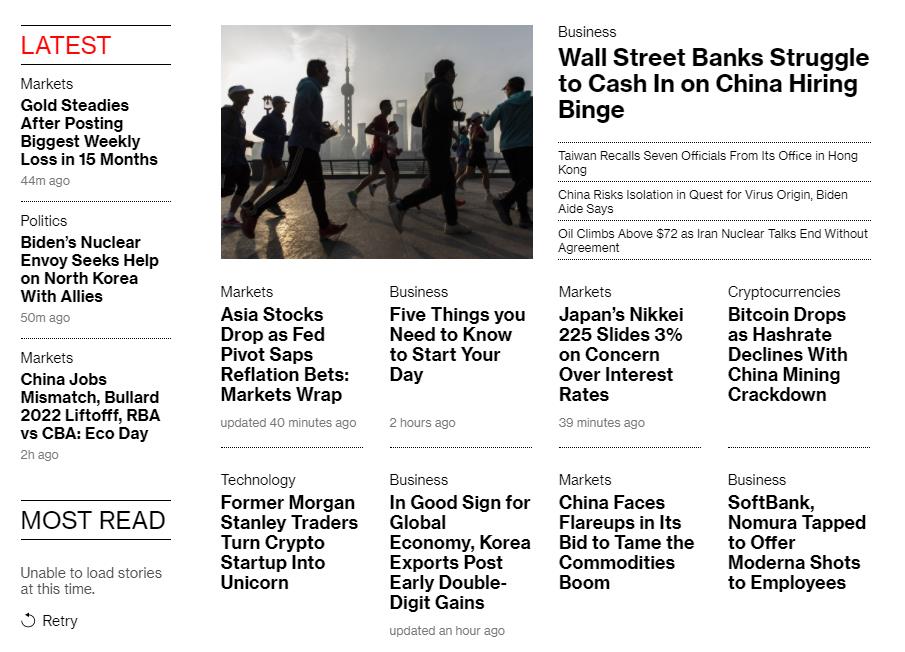This screenshot has width=905, height=652.
Task: Open Korea Exports Post Double-Digit Gains article
Action: pos(460,552)
